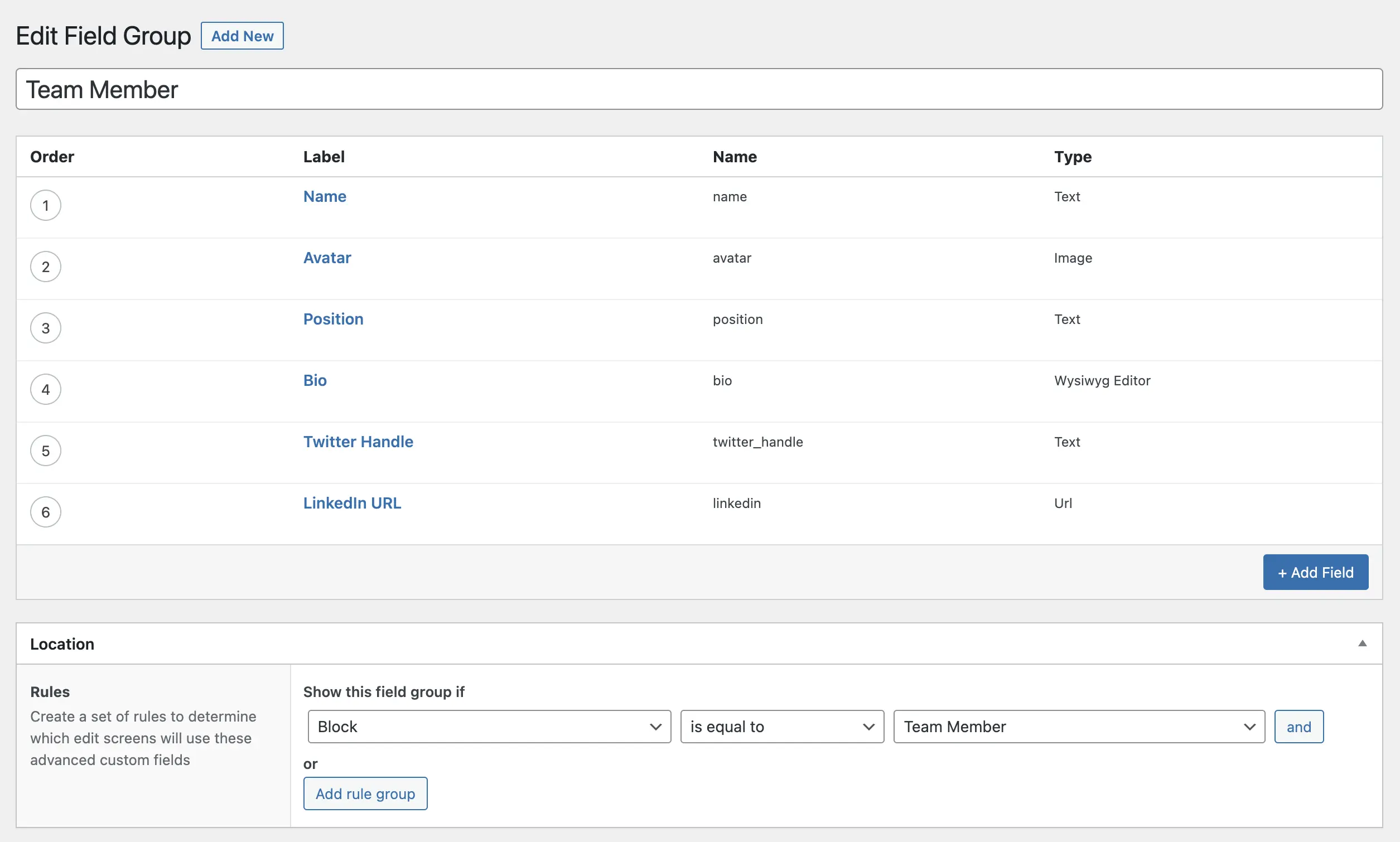
Task: Click the 'and' rule button
Action: (x=1298, y=726)
